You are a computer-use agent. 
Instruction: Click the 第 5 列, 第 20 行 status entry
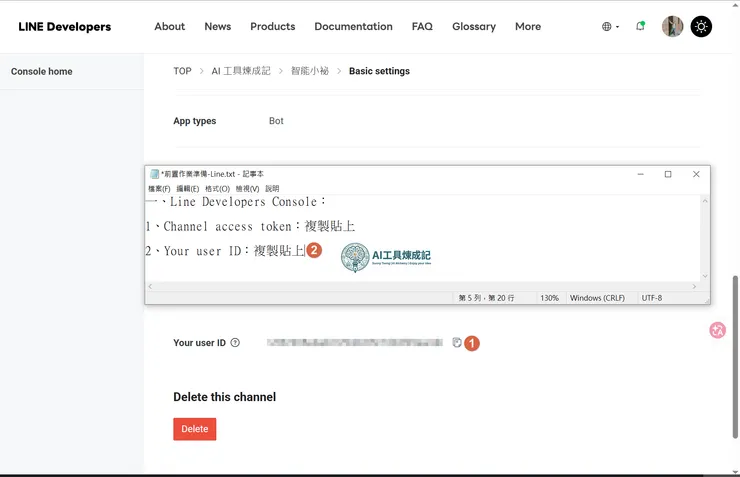coord(487,298)
